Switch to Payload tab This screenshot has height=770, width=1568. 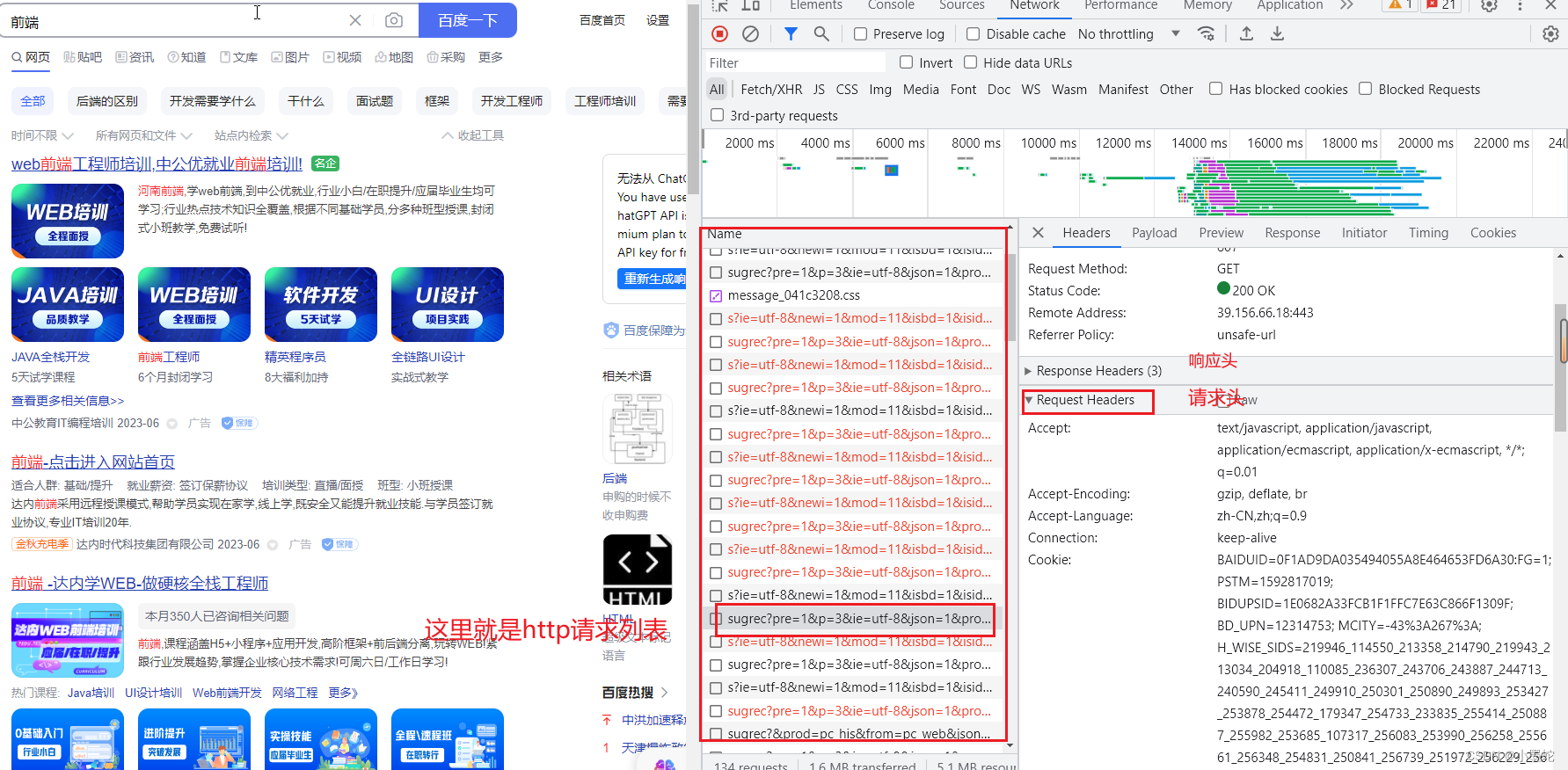click(1154, 233)
